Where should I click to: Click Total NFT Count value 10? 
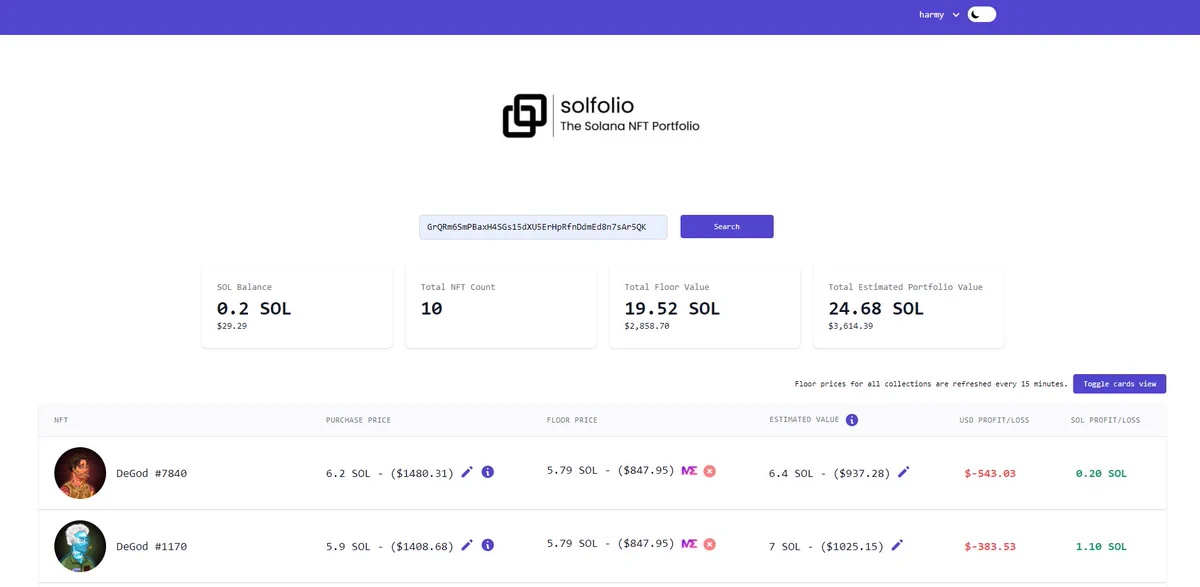pyautogui.click(x=431, y=308)
